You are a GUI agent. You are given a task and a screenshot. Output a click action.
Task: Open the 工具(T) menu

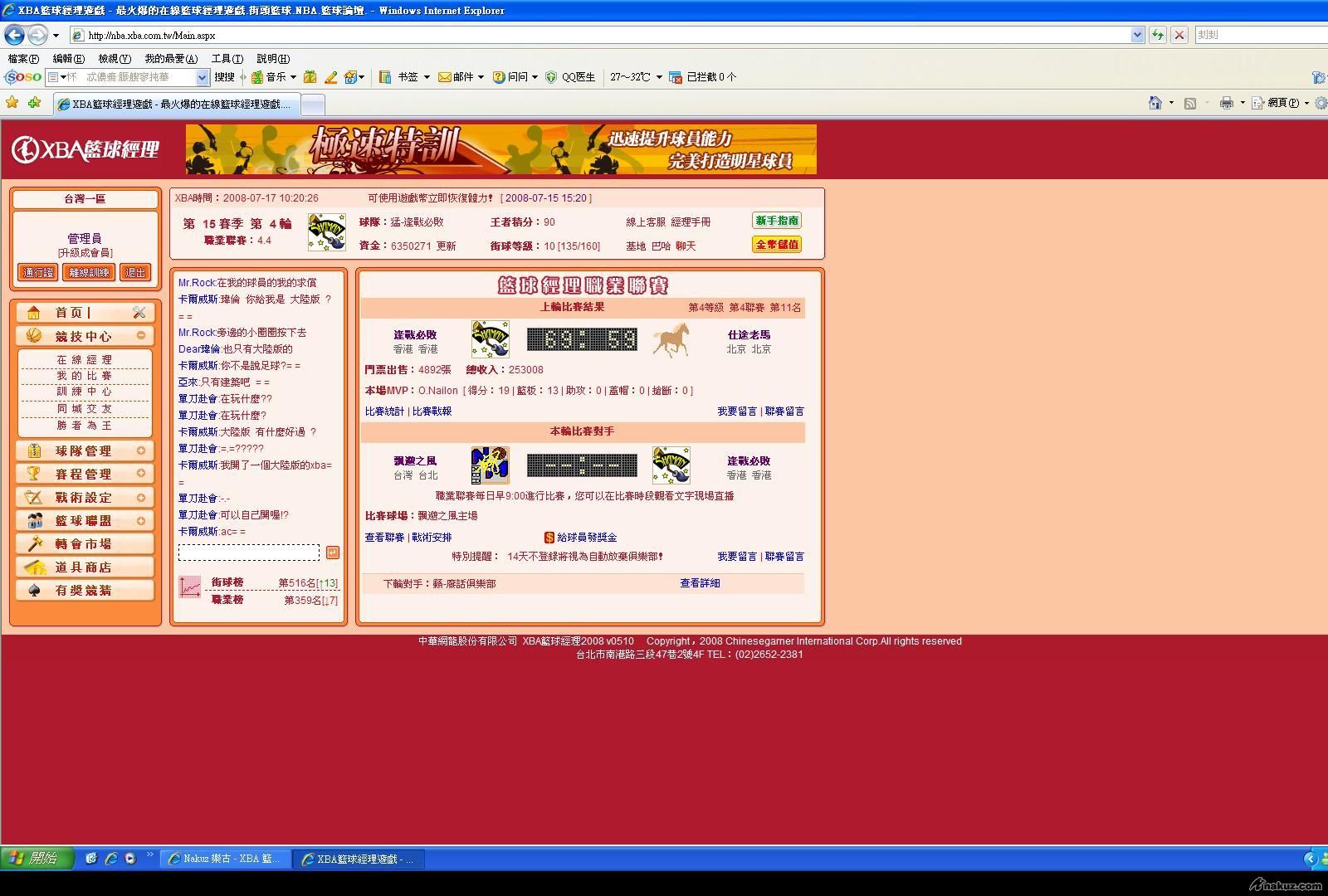(x=227, y=59)
